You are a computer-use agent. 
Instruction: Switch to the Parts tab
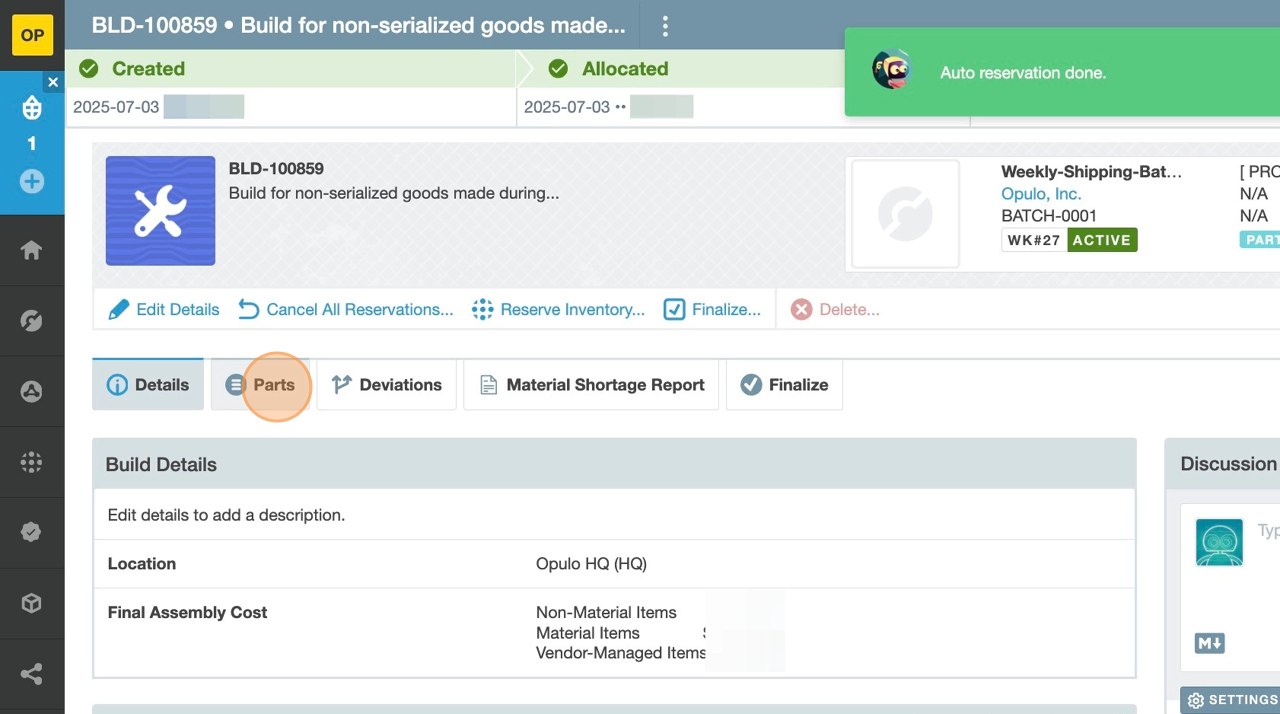tap(260, 385)
